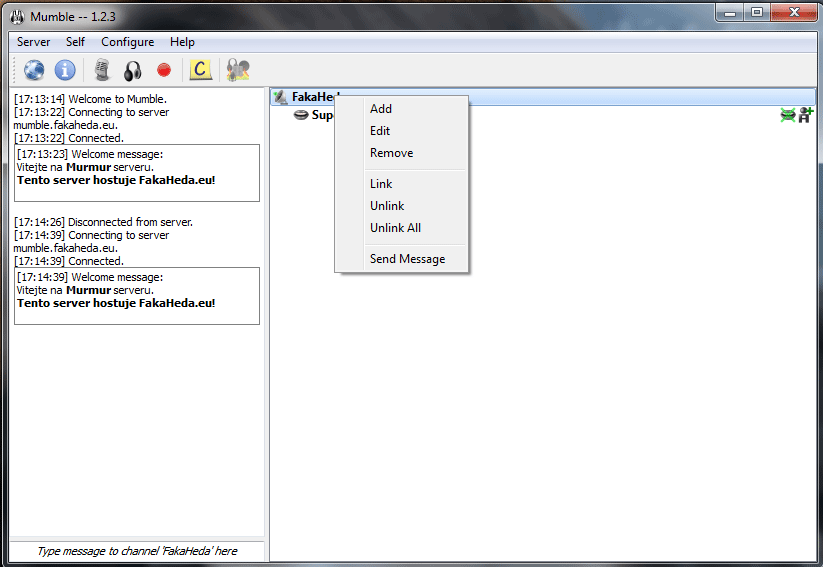Choose Edit from the channel context menu

[x=402, y=131]
